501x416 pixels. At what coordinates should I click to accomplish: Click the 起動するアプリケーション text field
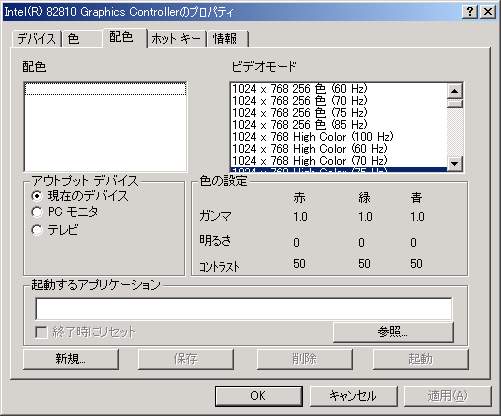point(244,309)
